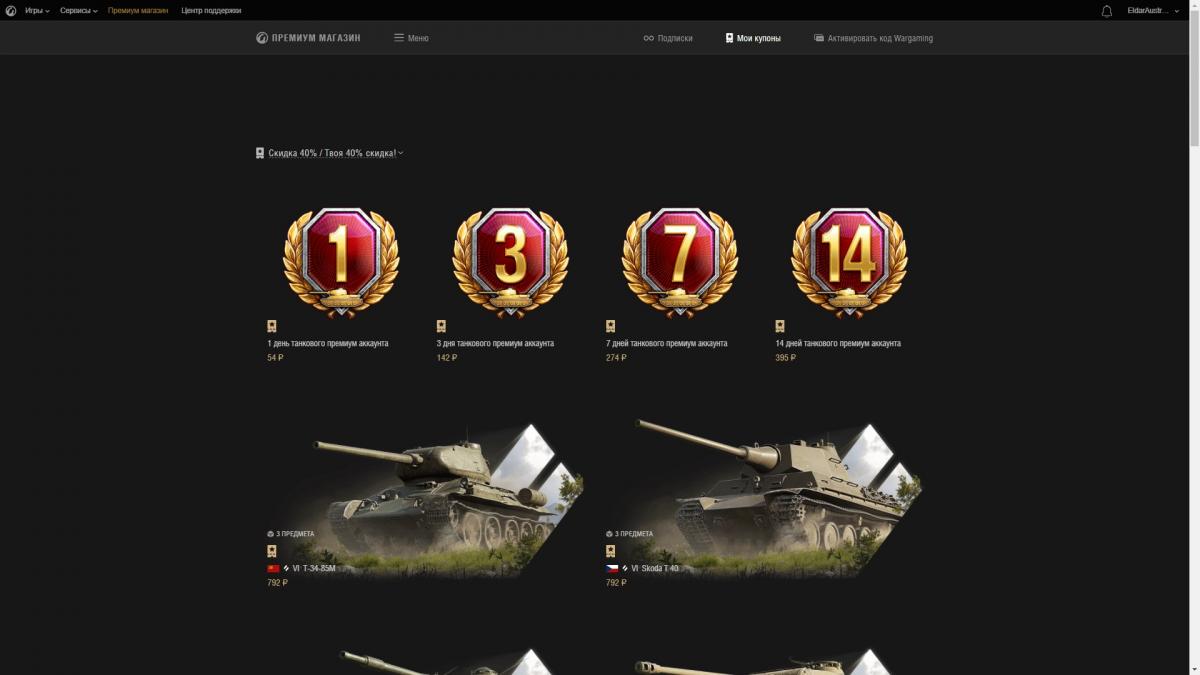This screenshot has width=1200, height=675.
Task: Click the Активировать код Wargaming icon
Action: click(819, 38)
